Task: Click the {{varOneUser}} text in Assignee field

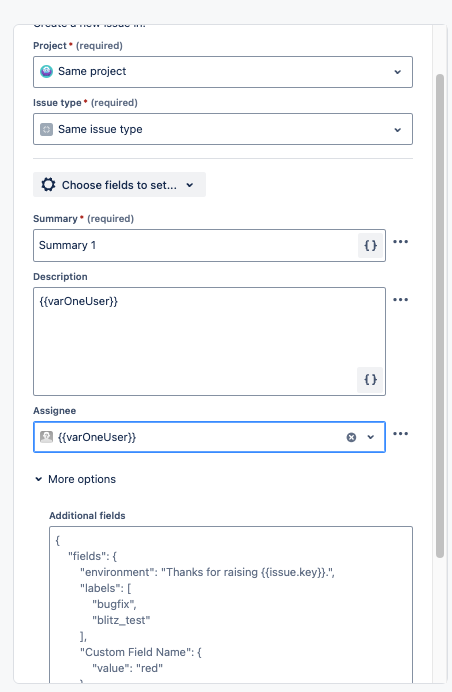Action: pos(97,437)
